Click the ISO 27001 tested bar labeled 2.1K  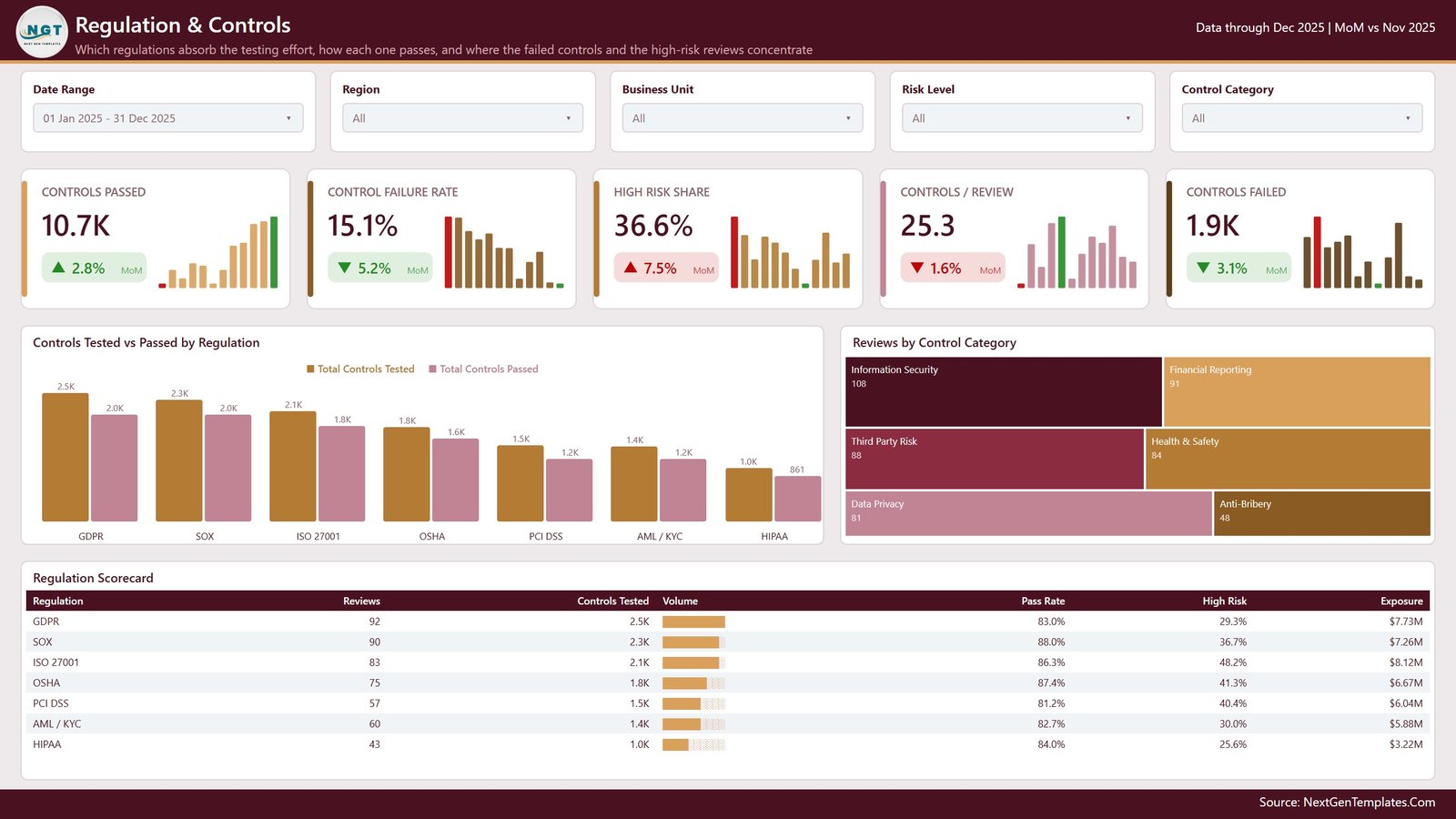pyautogui.click(x=293, y=467)
